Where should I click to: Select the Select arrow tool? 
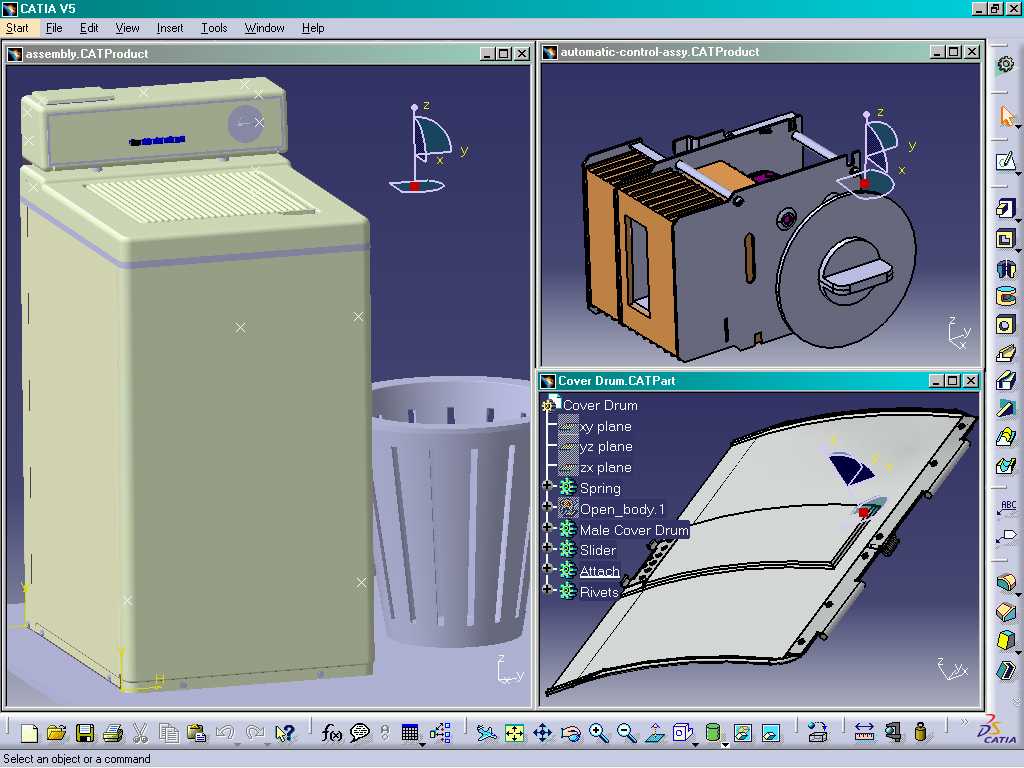pyautogui.click(x=1006, y=116)
